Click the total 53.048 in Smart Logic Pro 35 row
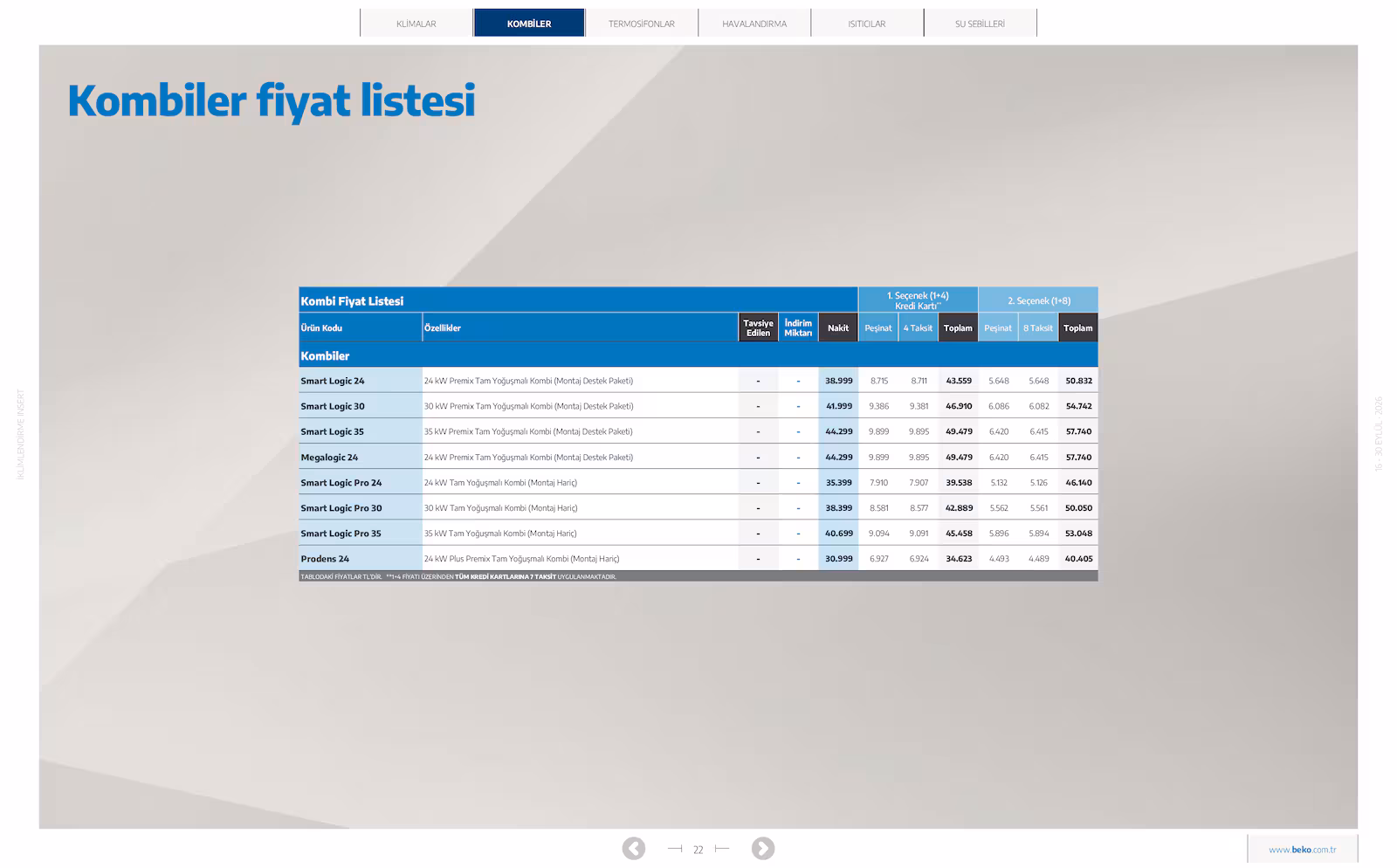Screen dimensions: 1397x868 (1079, 534)
